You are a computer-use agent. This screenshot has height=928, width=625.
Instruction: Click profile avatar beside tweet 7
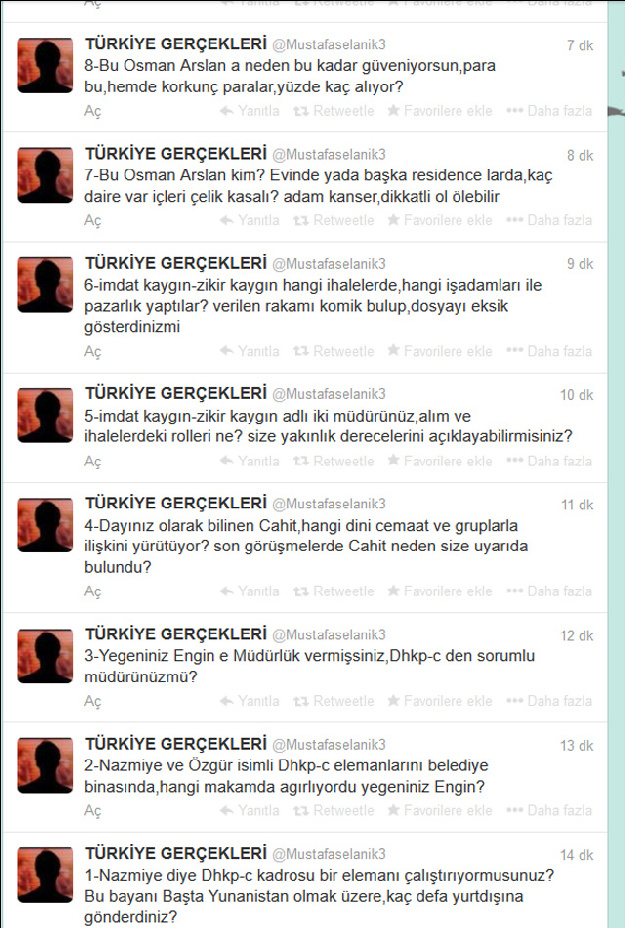pyautogui.click(x=45, y=175)
